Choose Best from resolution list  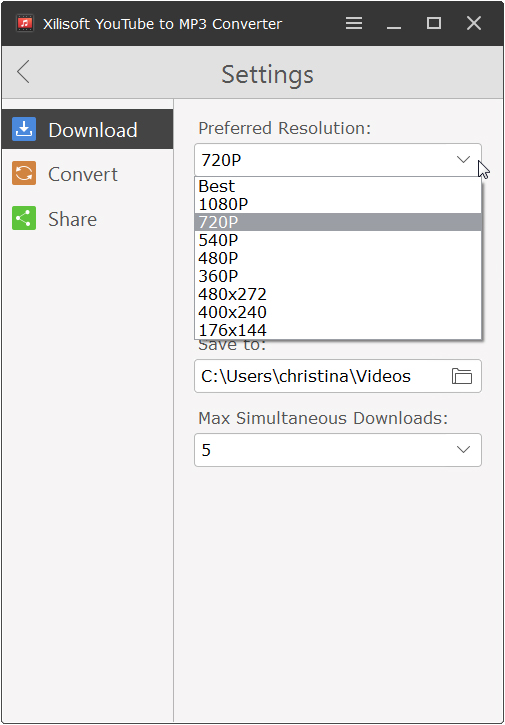tap(338, 186)
